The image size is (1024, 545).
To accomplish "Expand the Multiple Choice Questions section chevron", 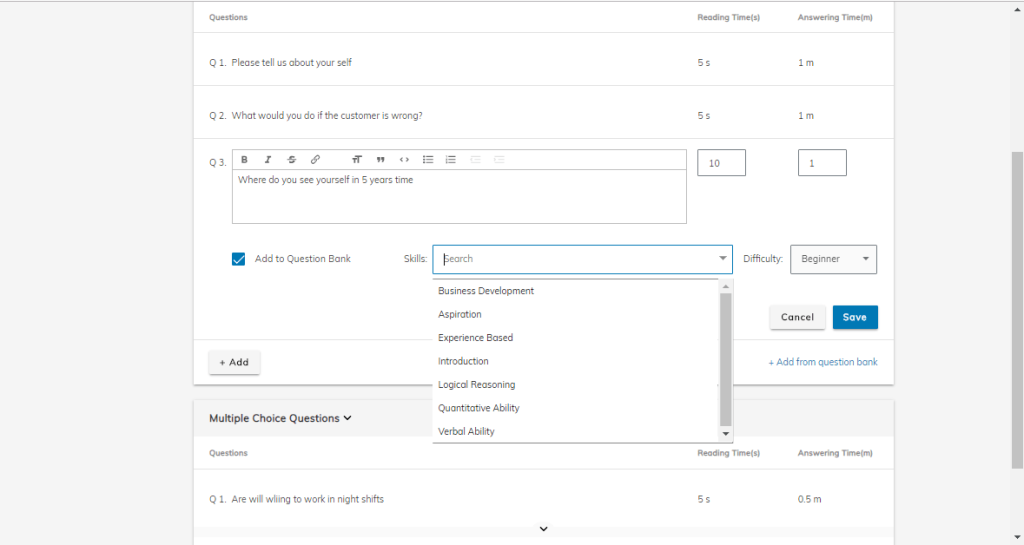I will coord(347,419).
